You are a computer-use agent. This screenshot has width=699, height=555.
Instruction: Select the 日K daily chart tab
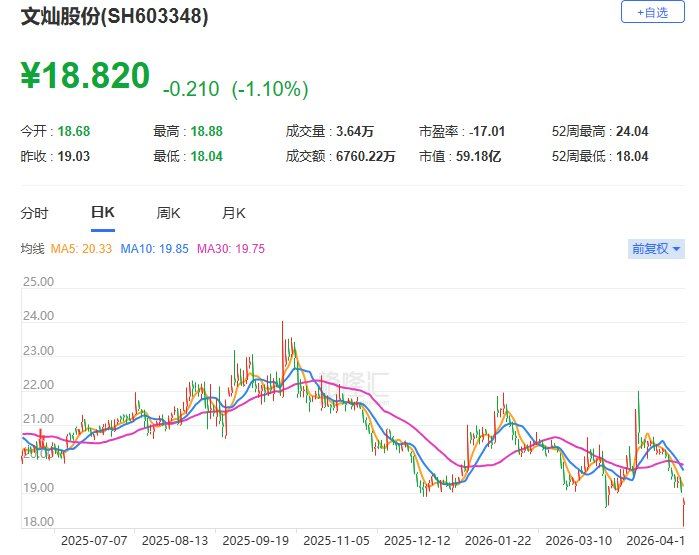coord(103,213)
